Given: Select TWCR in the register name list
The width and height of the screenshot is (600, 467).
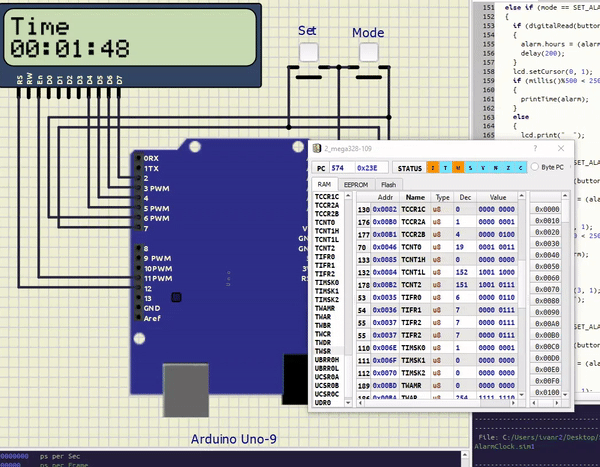Looking at the screenshot, I should [323, 334].
